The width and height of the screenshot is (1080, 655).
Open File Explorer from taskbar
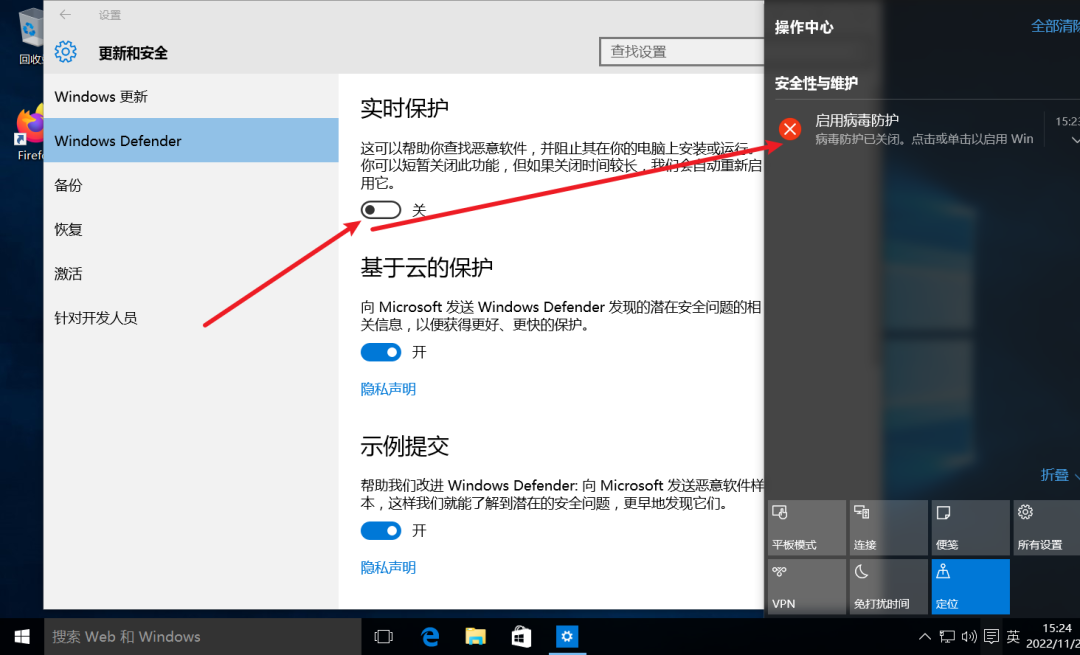tap(476, 637)
